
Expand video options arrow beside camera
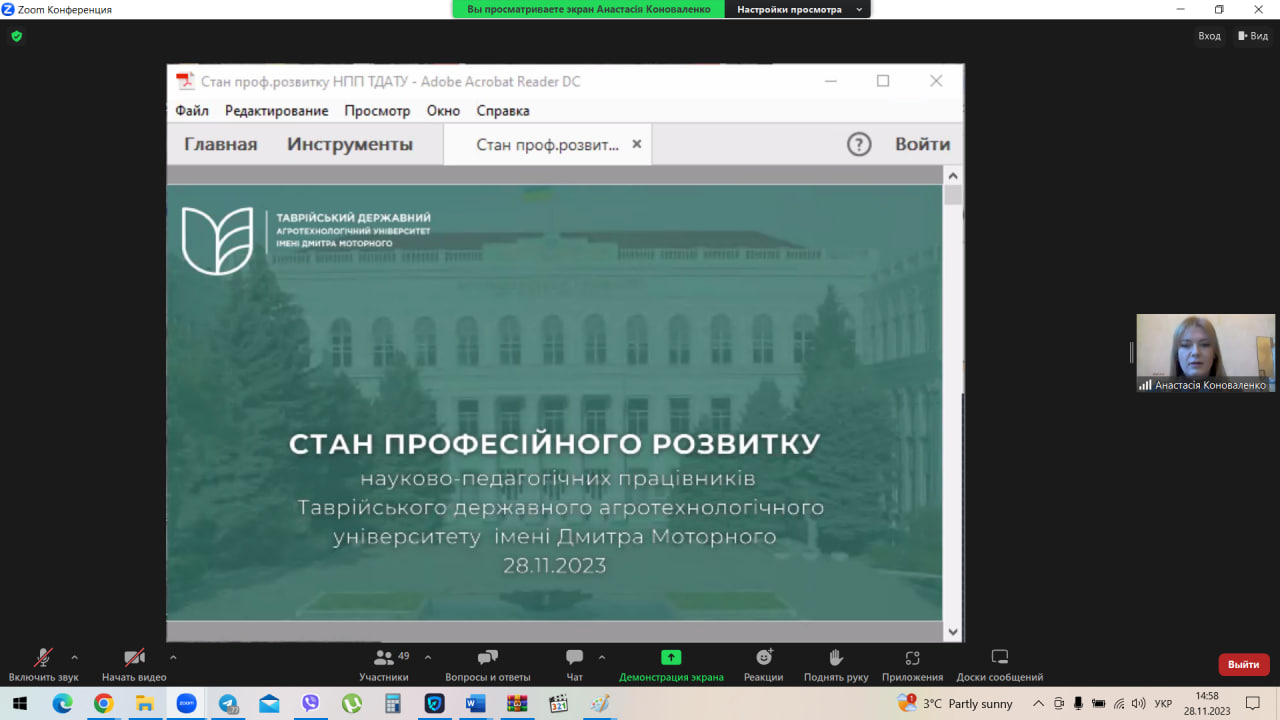[x=173, y=657]
